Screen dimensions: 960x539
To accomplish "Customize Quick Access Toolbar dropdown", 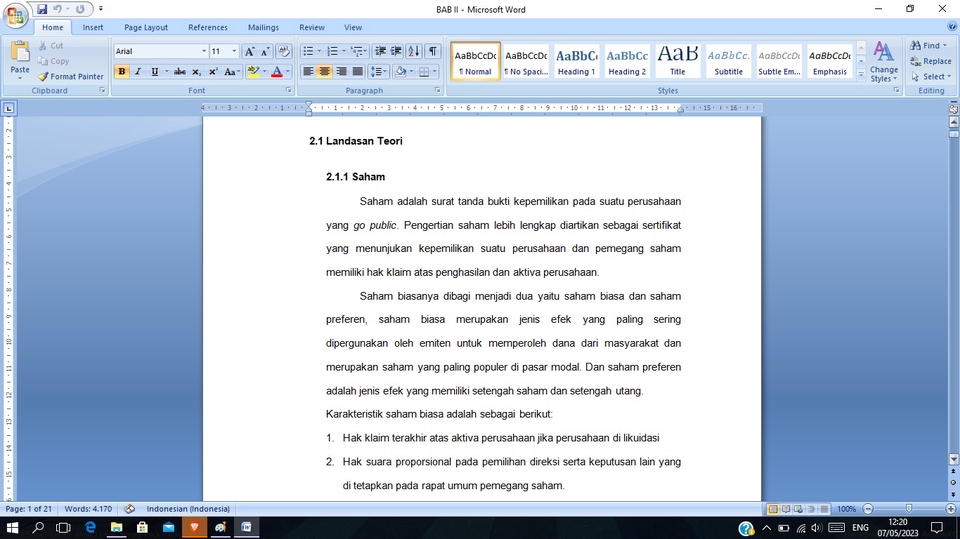I will [101, 9].
